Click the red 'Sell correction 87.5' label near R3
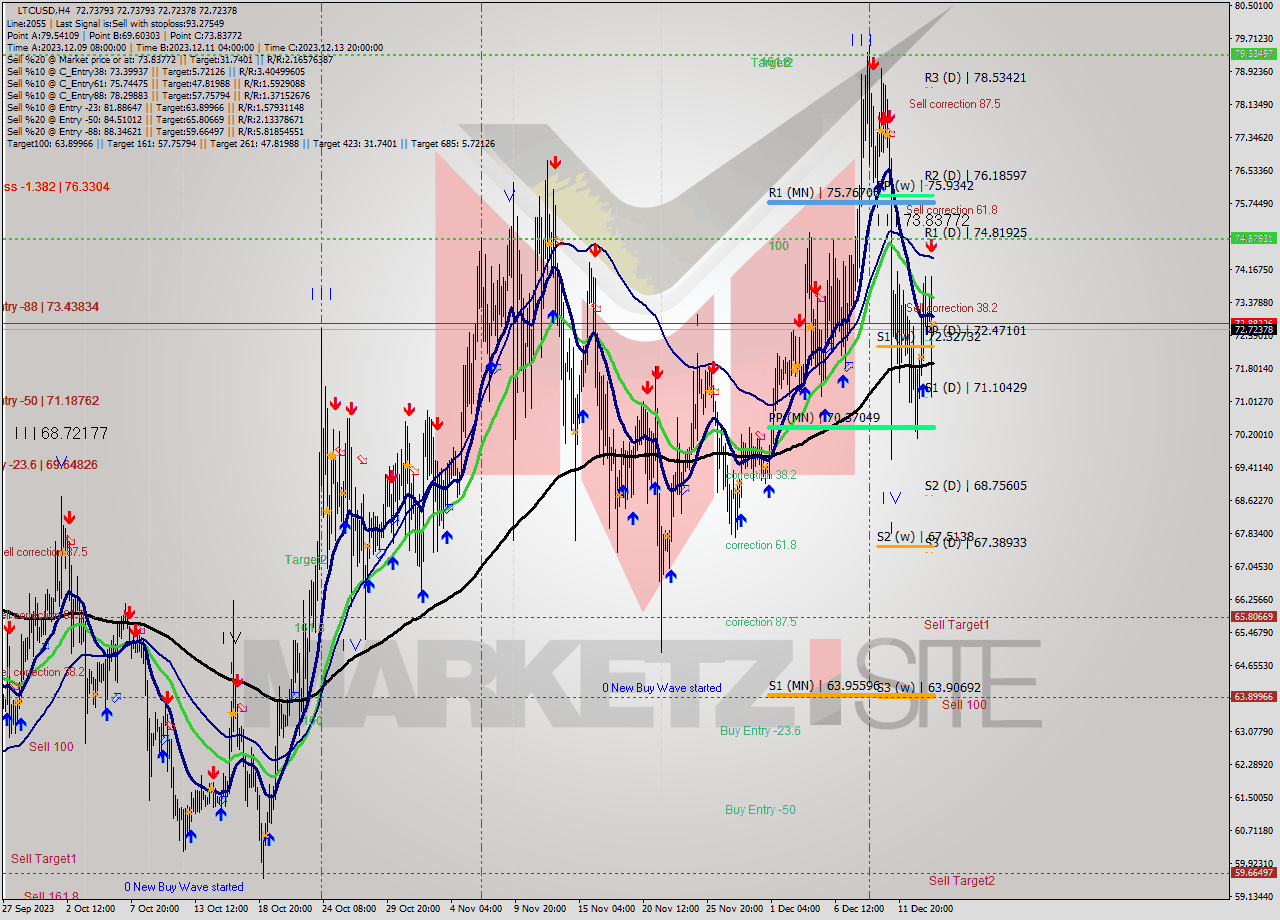 click(x=954, y=103)
